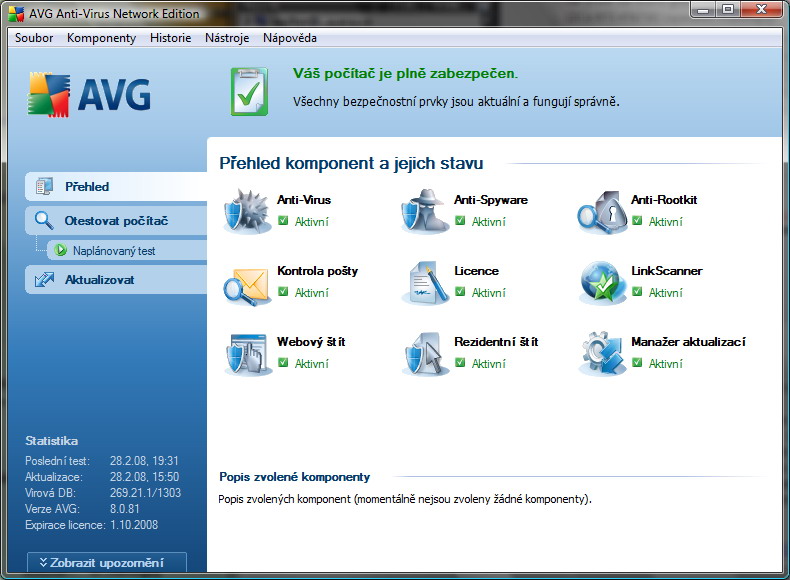This screenshot has width=790, height=580.
Task: Open the Manažer aktualizací gear icon
Action: point(602,354)
